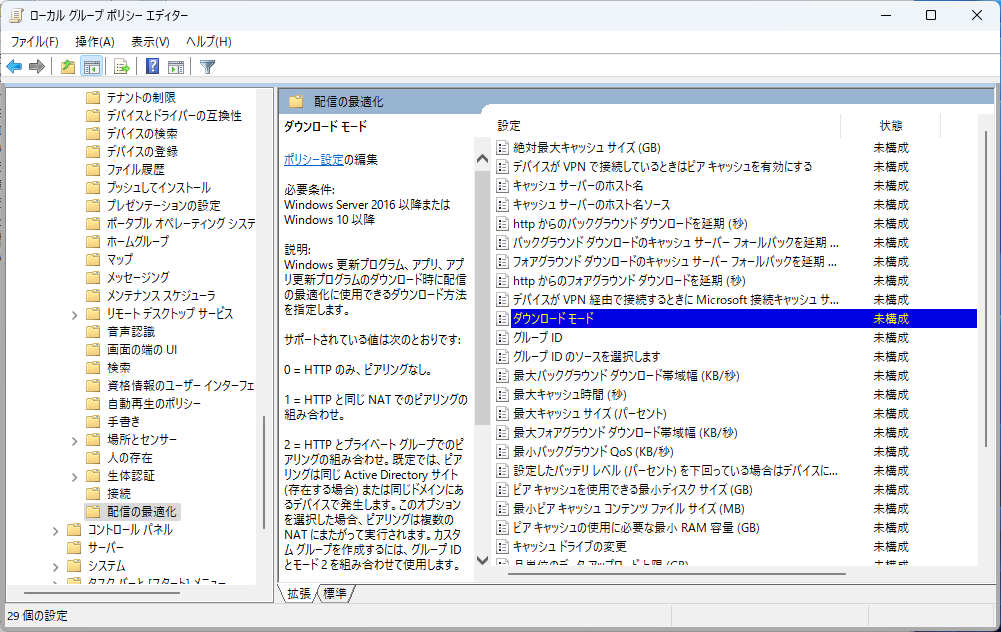The height and width of the screenshot is (632, 1001).
Task: Click the Back arrow in the toolbar
Action: point(14,67)
